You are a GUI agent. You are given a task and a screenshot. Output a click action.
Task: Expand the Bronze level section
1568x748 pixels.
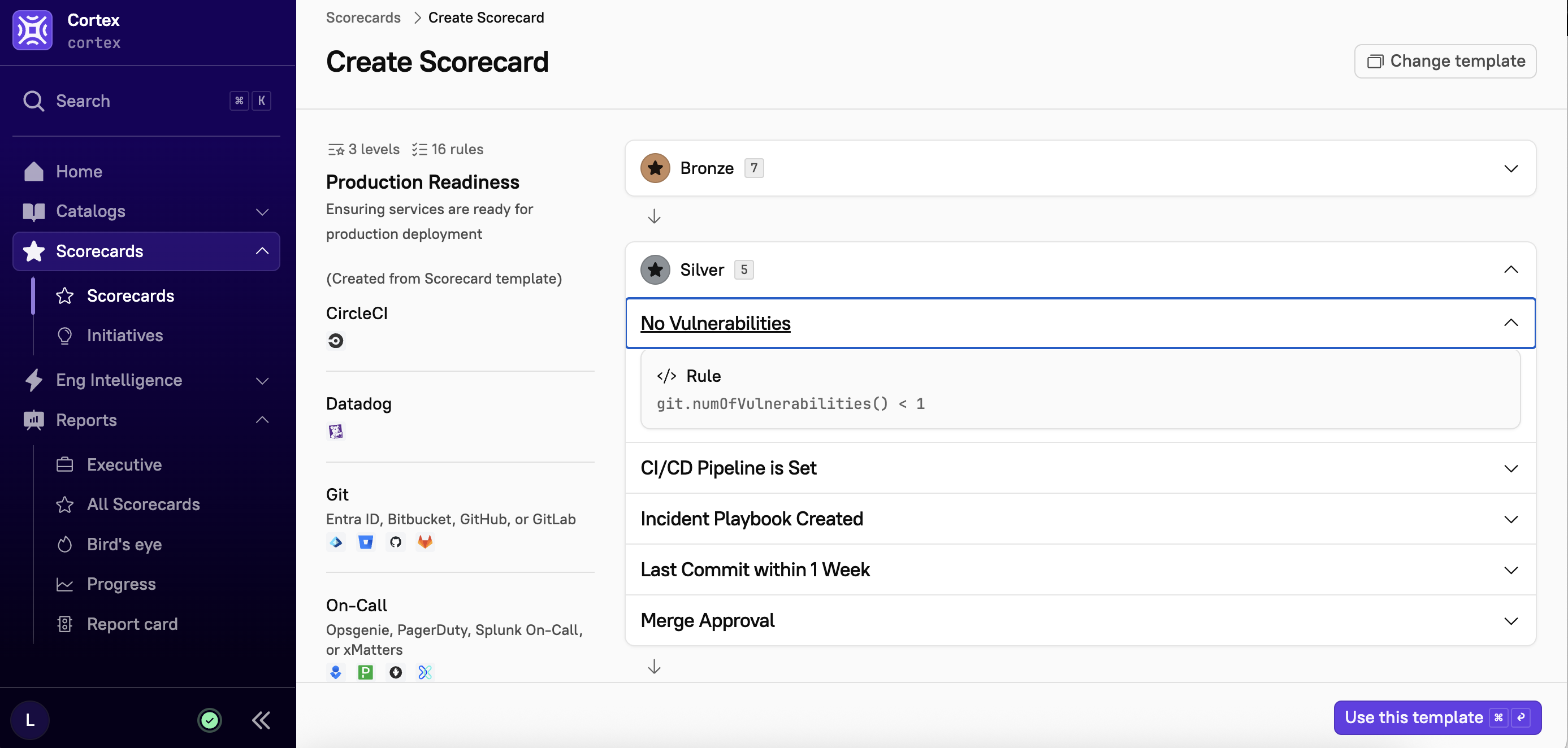tap(1510, 168)
